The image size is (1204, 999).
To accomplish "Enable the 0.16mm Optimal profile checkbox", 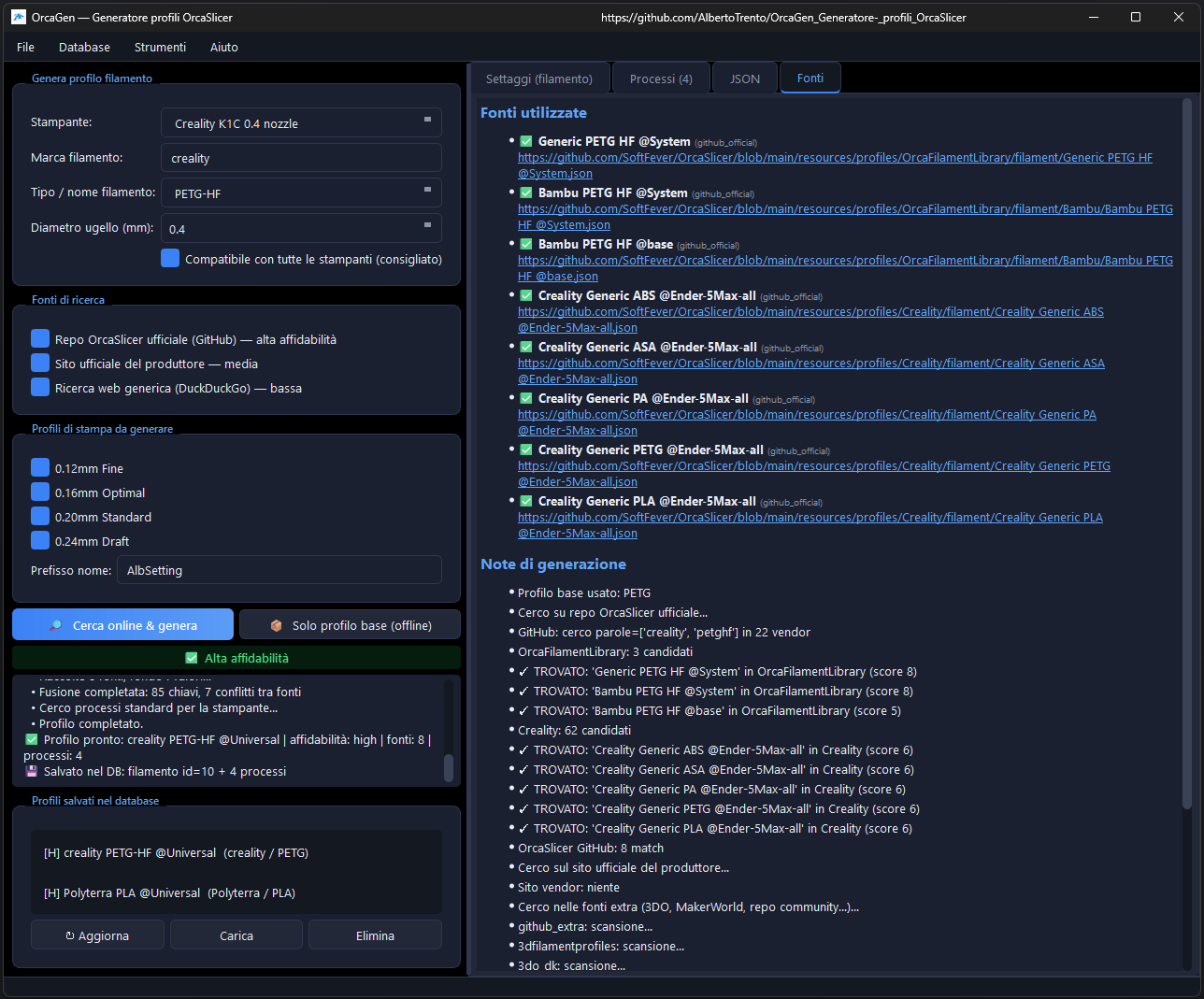I will pos(40,492).
